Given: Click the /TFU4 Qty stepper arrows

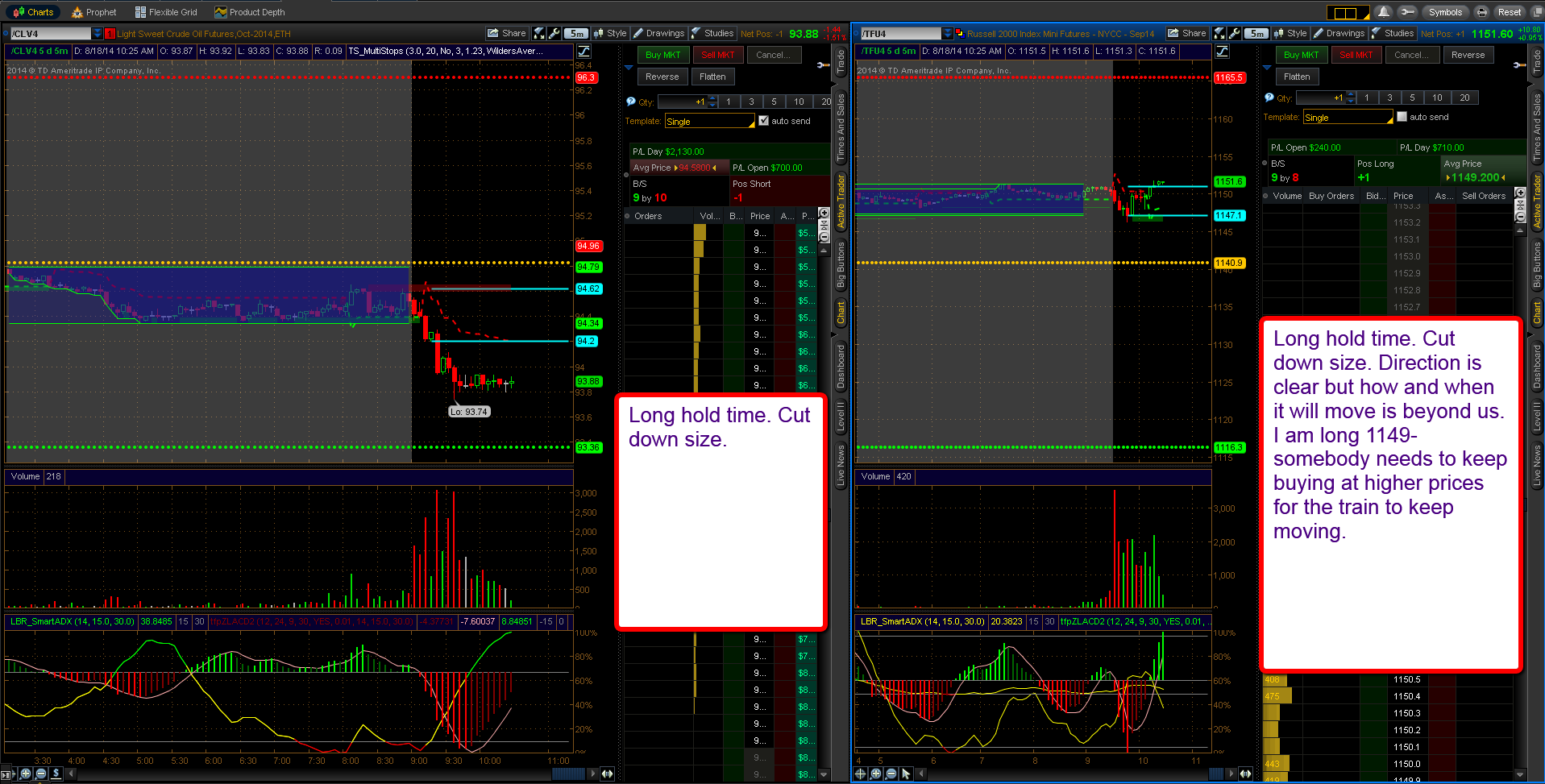Looking at the screenshot, I should click(x=1351, y=97).
